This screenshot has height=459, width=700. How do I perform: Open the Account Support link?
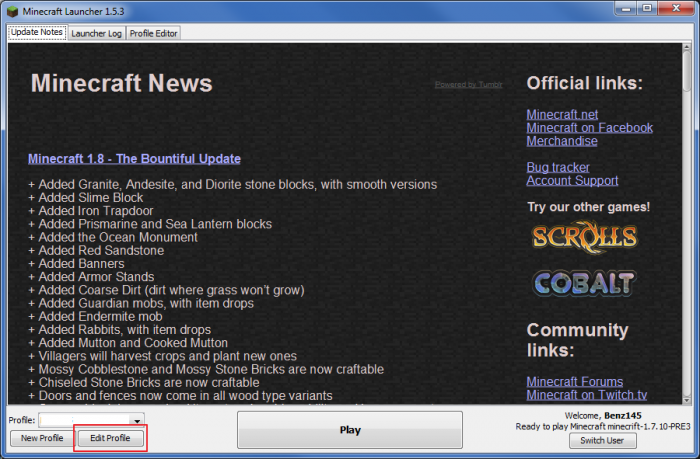pyautogui.click(x=572, y=181)
